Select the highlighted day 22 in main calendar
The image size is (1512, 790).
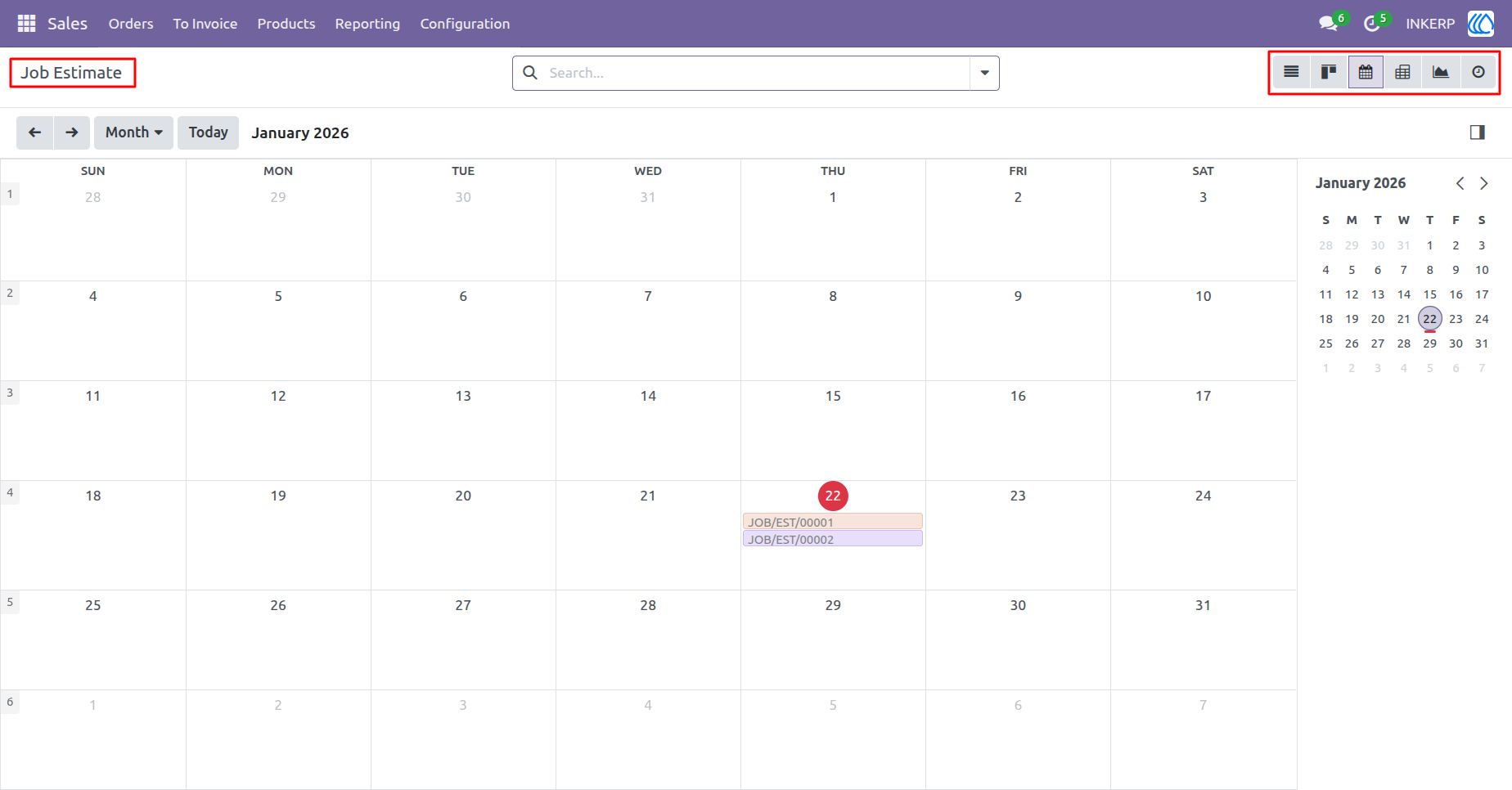pyautogui.click(x=833, y=496)
